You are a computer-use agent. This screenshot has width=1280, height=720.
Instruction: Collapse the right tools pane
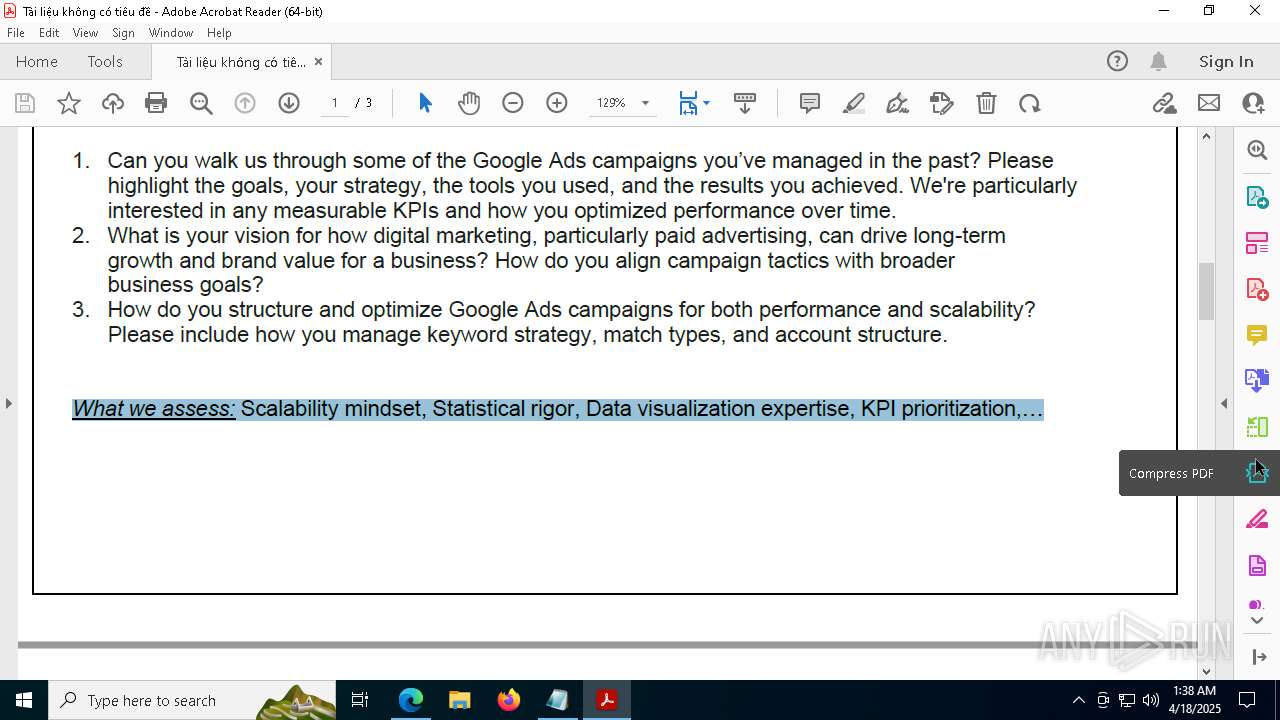click(1259, 657)
